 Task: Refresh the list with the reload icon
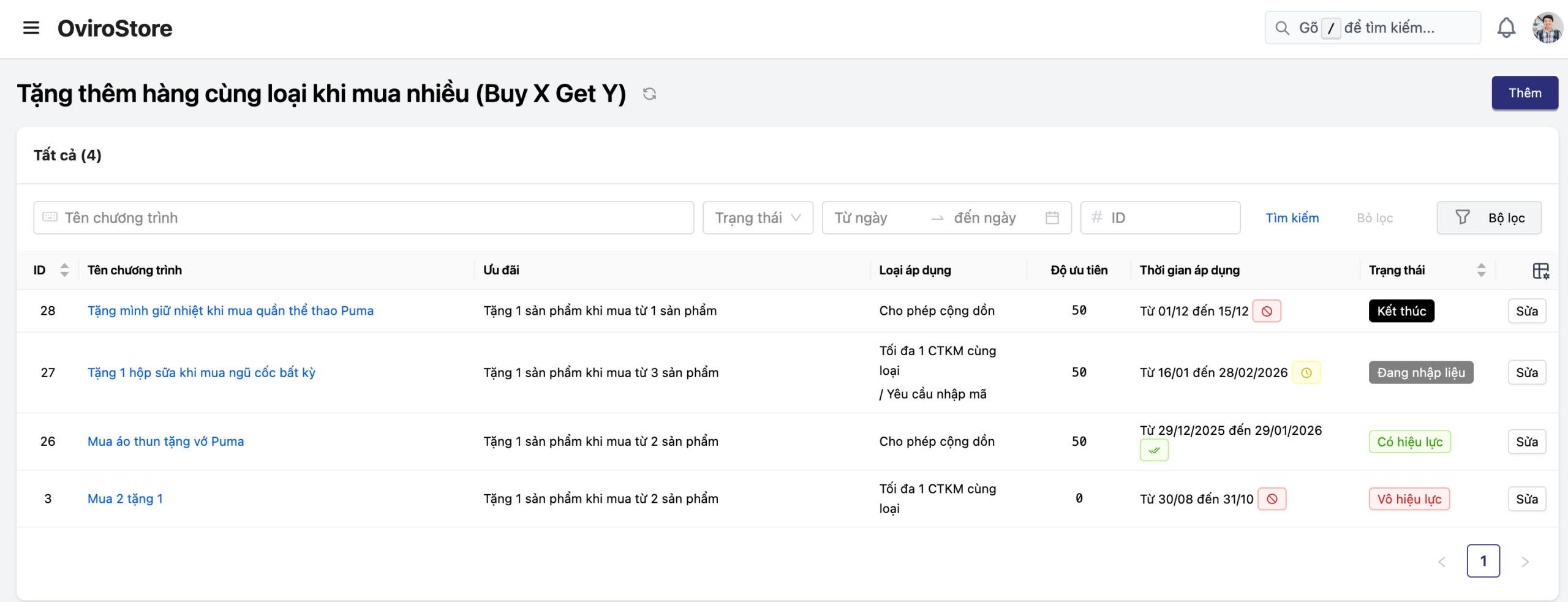(x=649, y=94)
